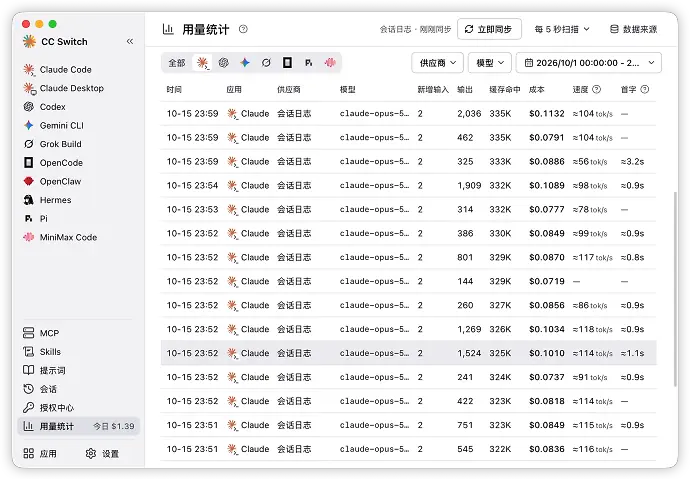Select 用量统计 in sidebar

(78, 426)
